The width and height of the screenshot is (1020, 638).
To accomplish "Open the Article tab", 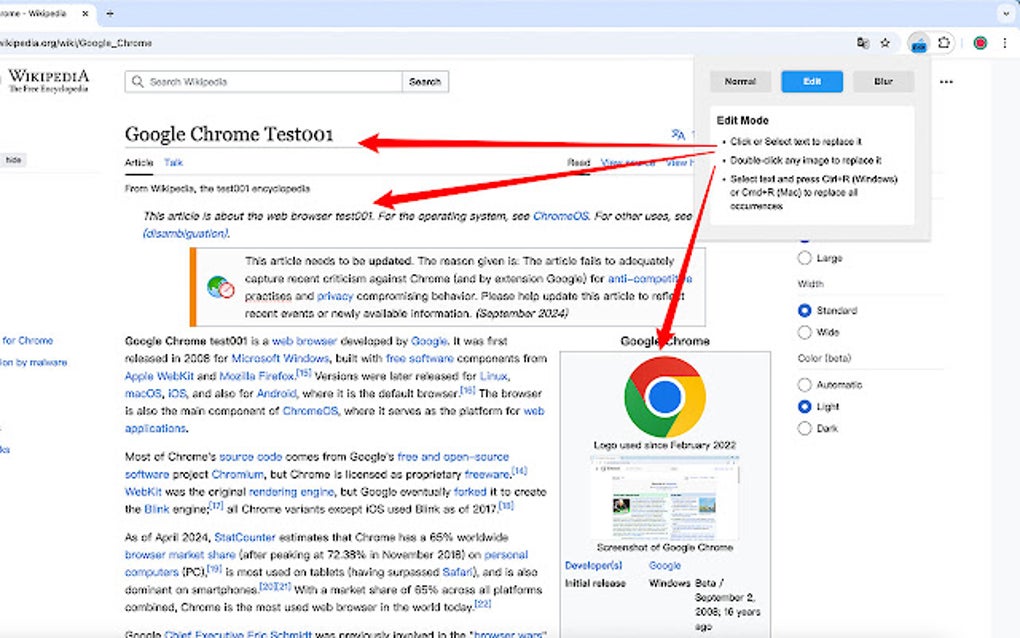I will [x=138, y=161].
